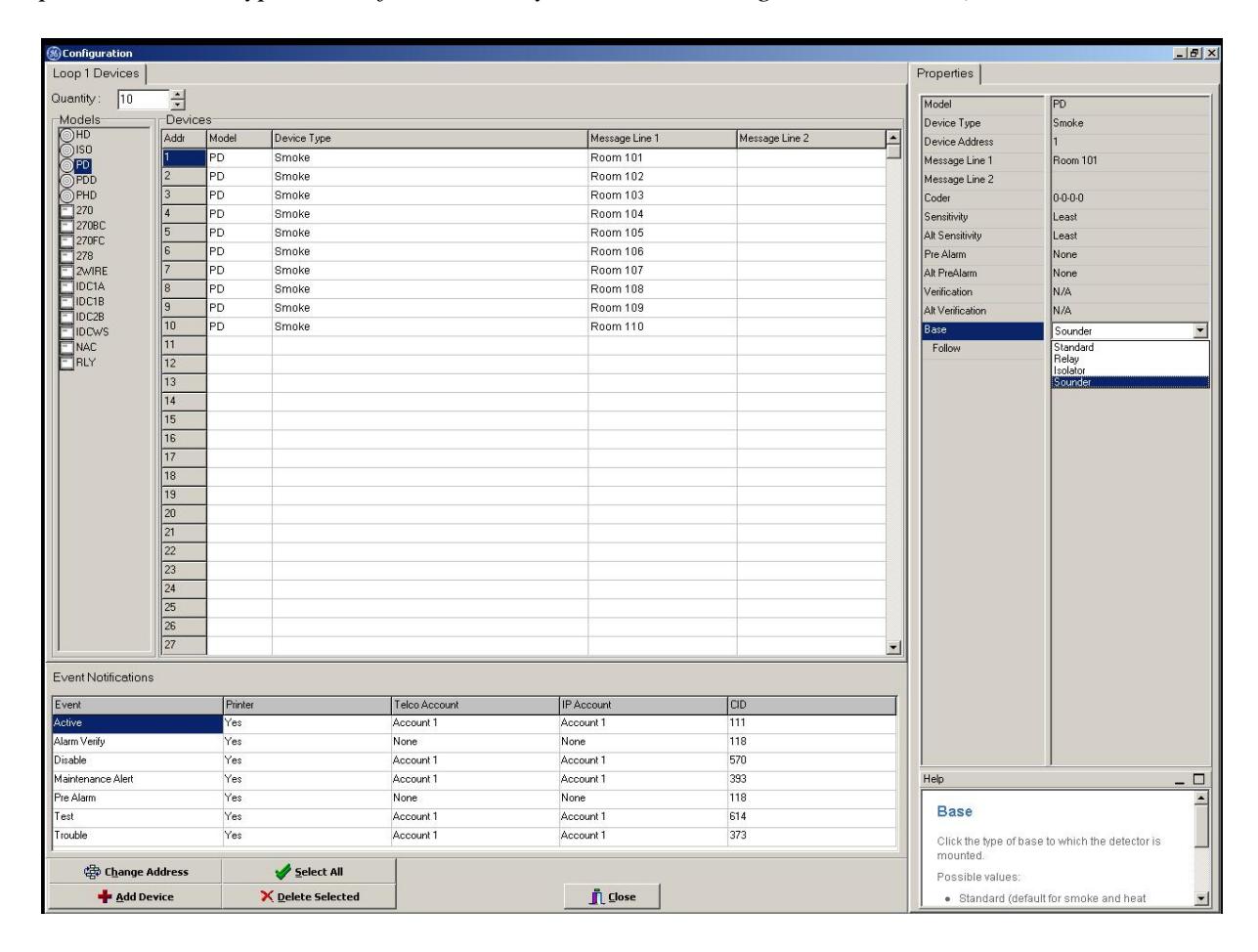
Task: Click the Telco Account column header
Action: pyautogui.click(x=474, y=705)
